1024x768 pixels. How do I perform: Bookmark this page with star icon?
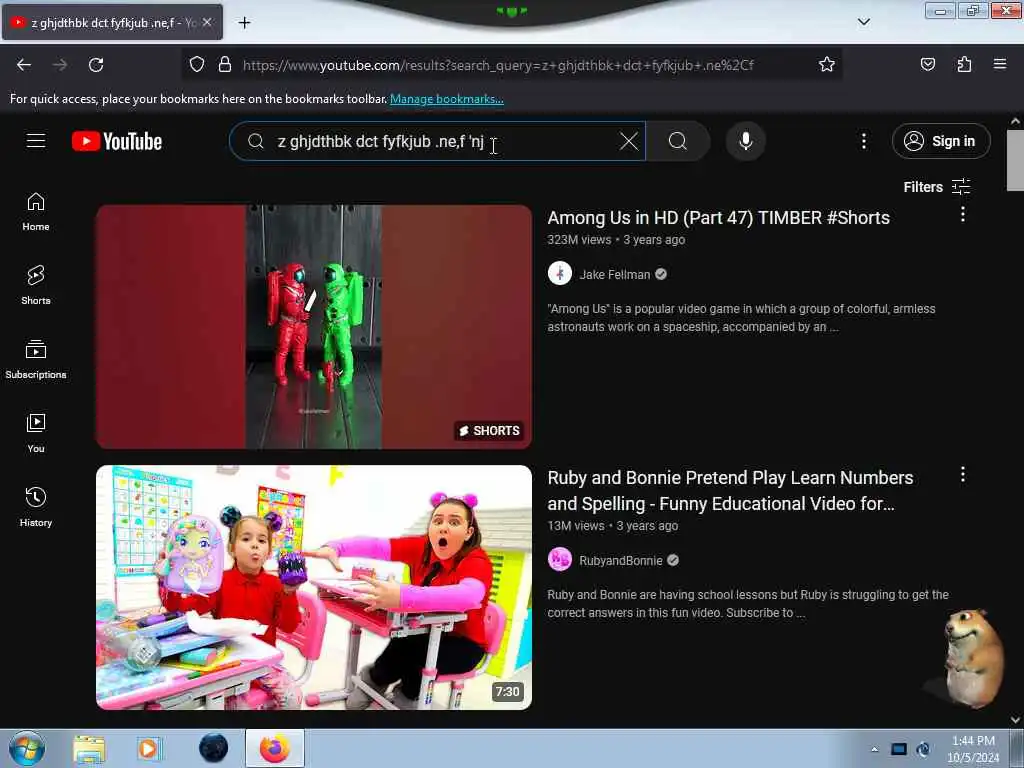point(827,64)
